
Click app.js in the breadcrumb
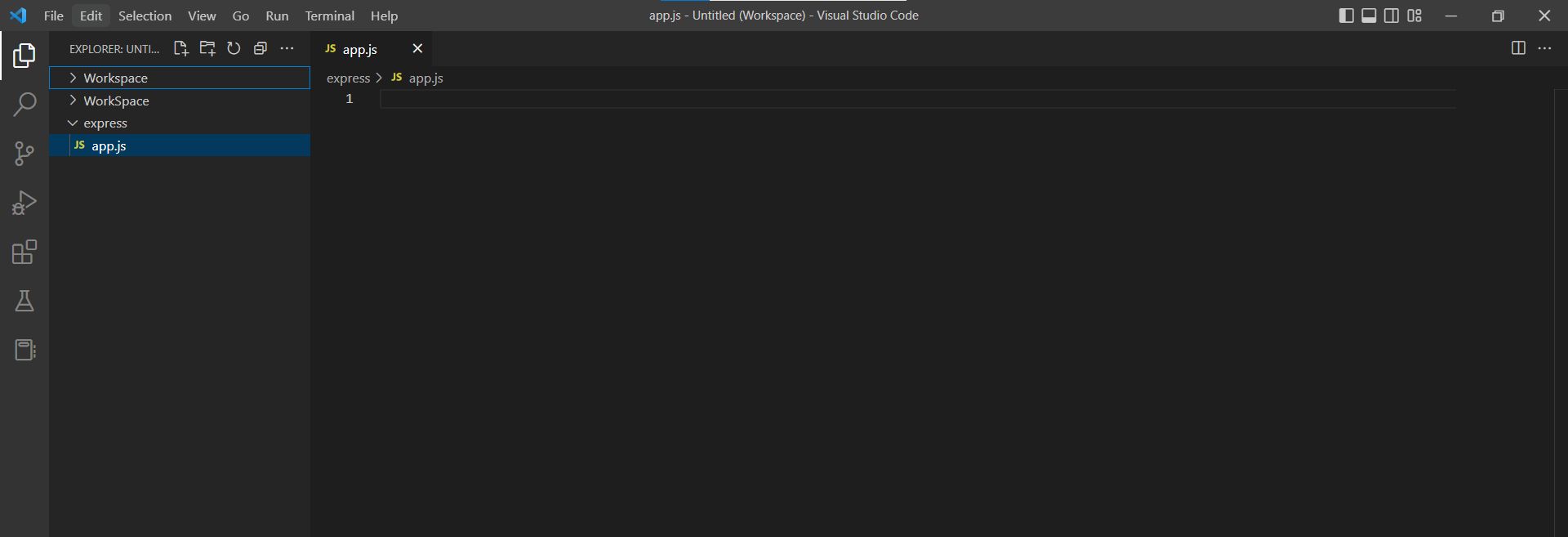coord(425,78)
